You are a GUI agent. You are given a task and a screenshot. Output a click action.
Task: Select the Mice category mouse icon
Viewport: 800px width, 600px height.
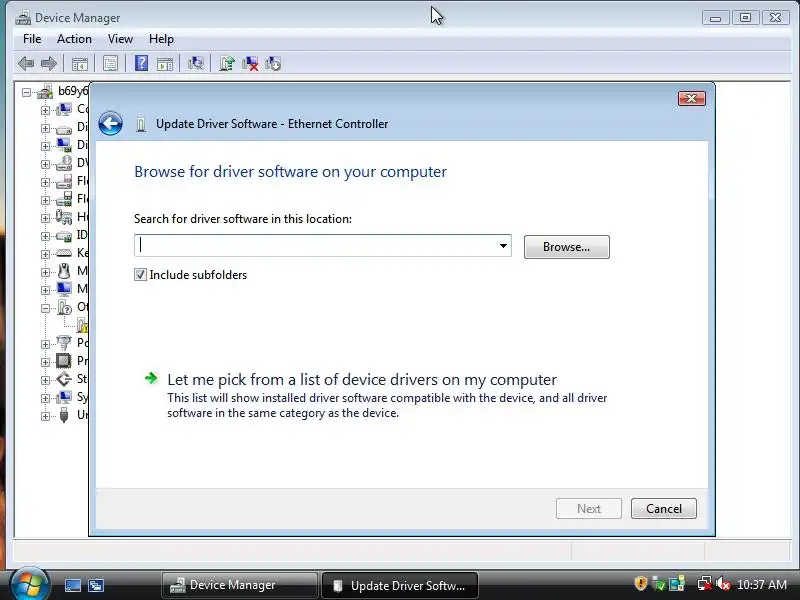coord(64,271)
